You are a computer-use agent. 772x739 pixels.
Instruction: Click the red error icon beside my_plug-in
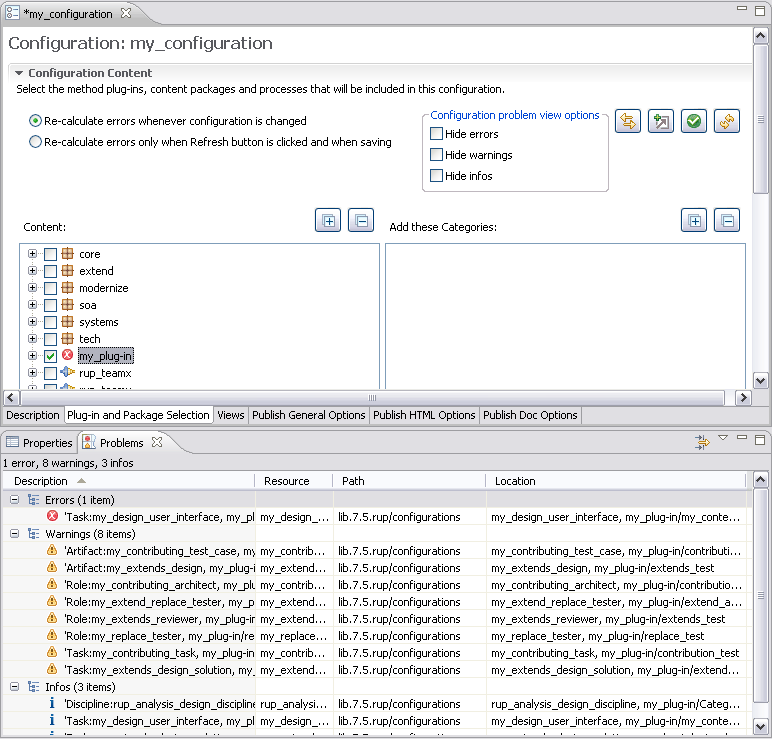pos(68,356)
